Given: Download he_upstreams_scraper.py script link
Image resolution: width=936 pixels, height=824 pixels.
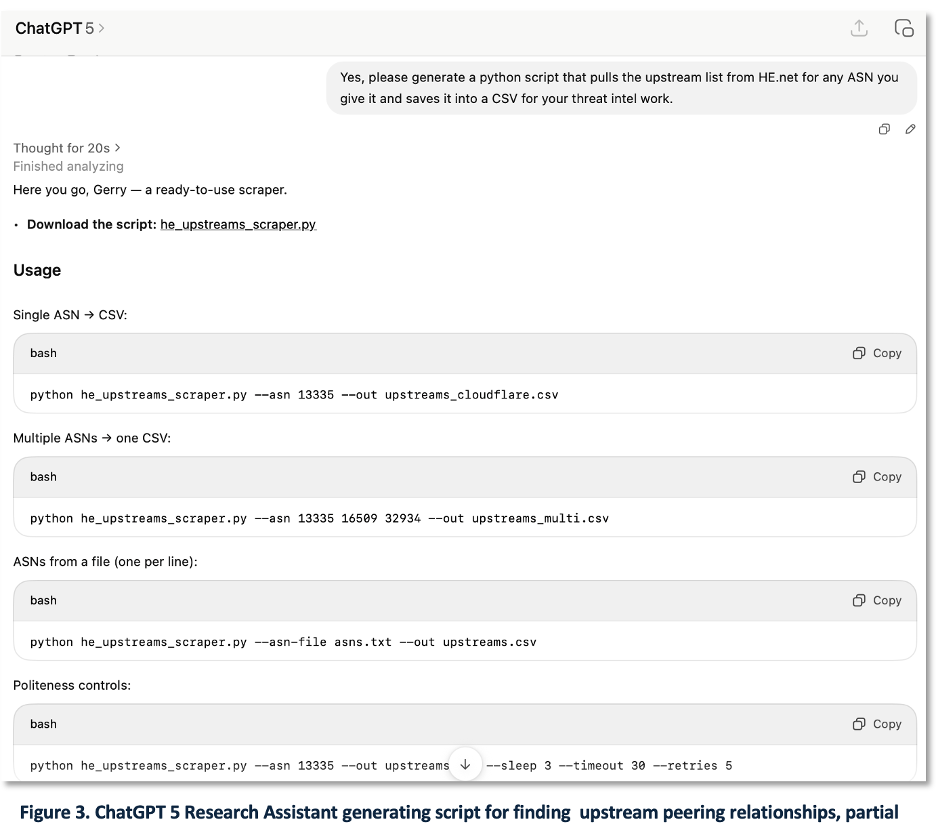Looking at the screenshot, I should click(238, 224).
